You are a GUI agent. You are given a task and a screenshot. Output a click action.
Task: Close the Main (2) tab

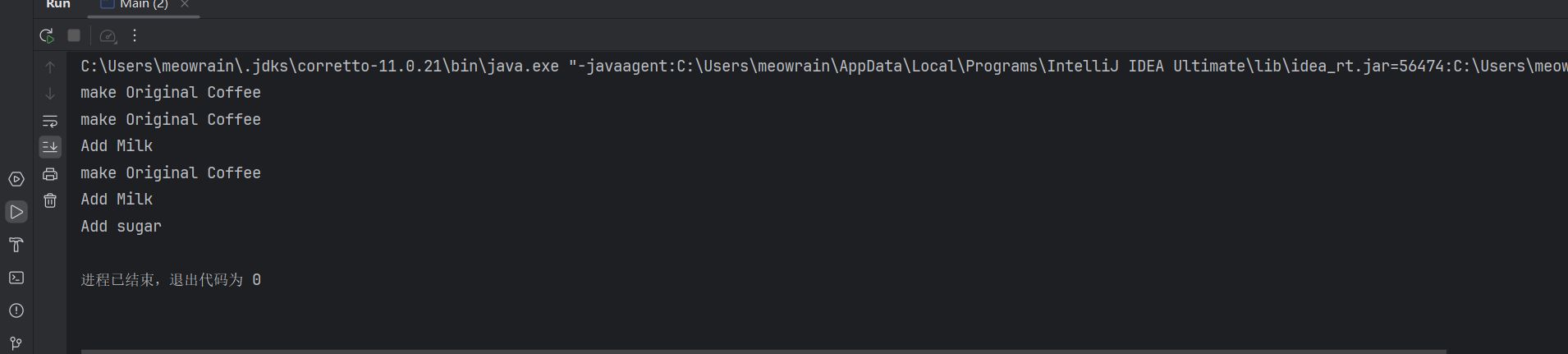point(185,5)
